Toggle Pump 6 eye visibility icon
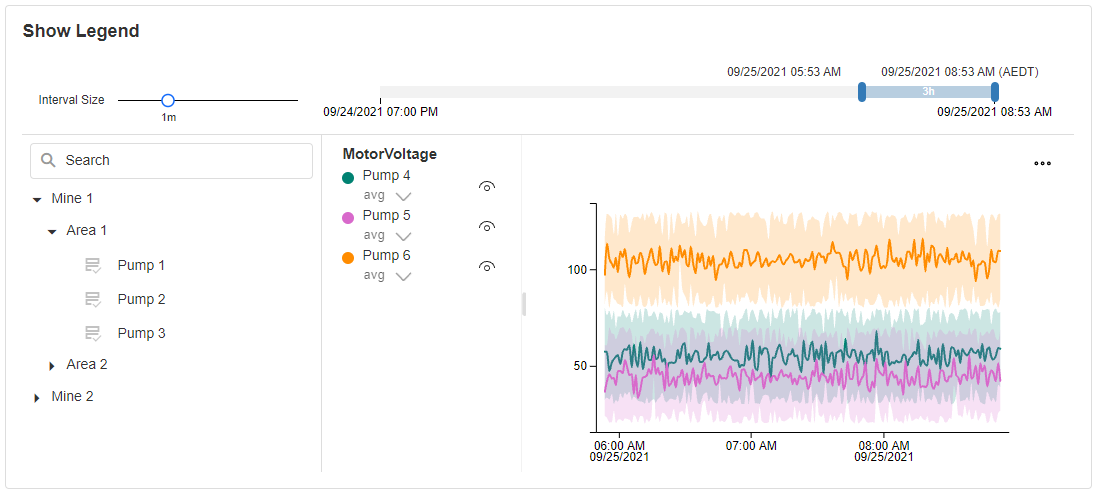This screenshot has width=1097, height=493. pyautogui.click(x=487, y=266)
